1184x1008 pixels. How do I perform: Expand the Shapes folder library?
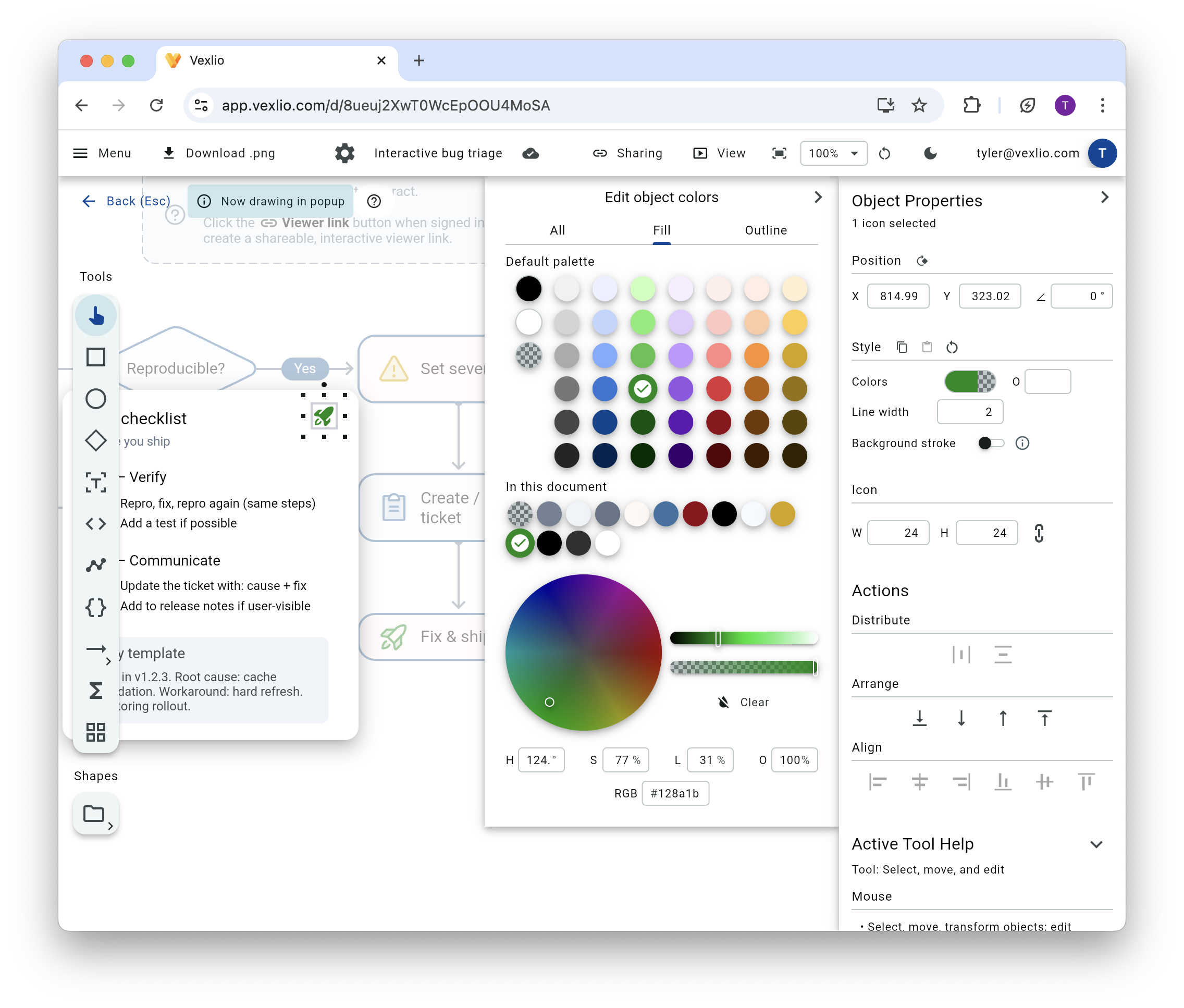(95, 814)
